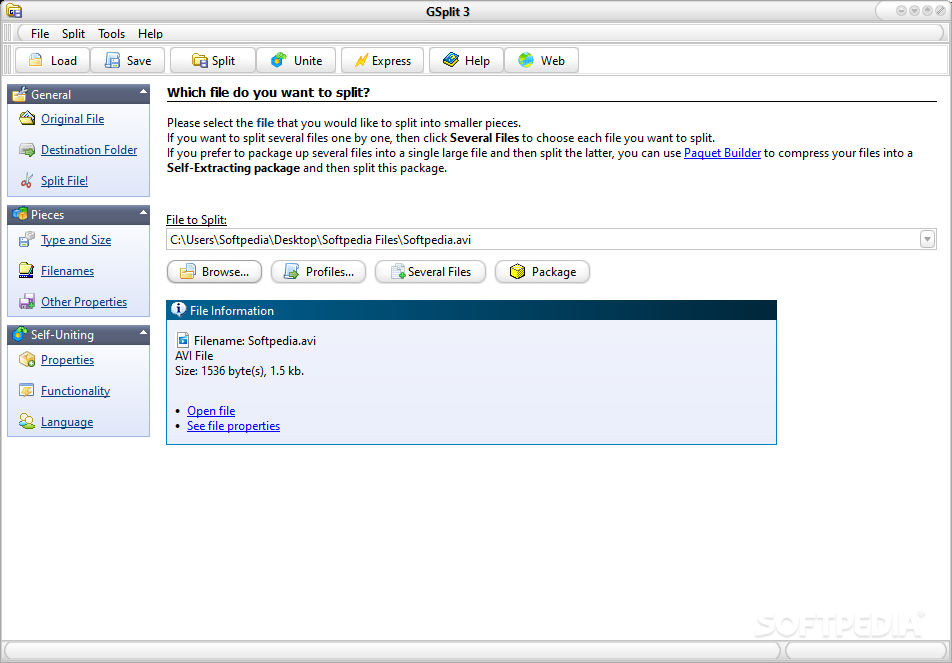Open the Split menu

(73, 33)
